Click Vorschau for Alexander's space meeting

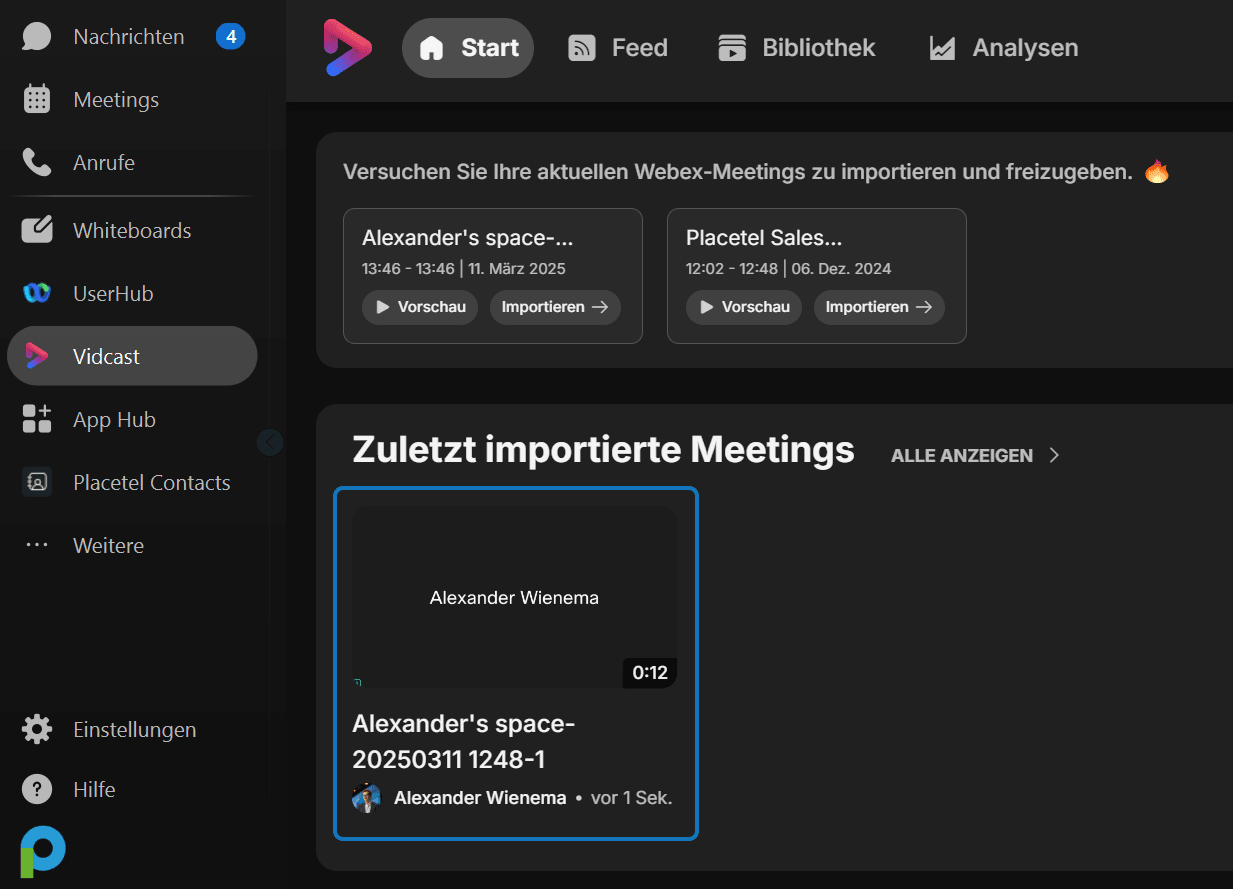click(420, 307)
